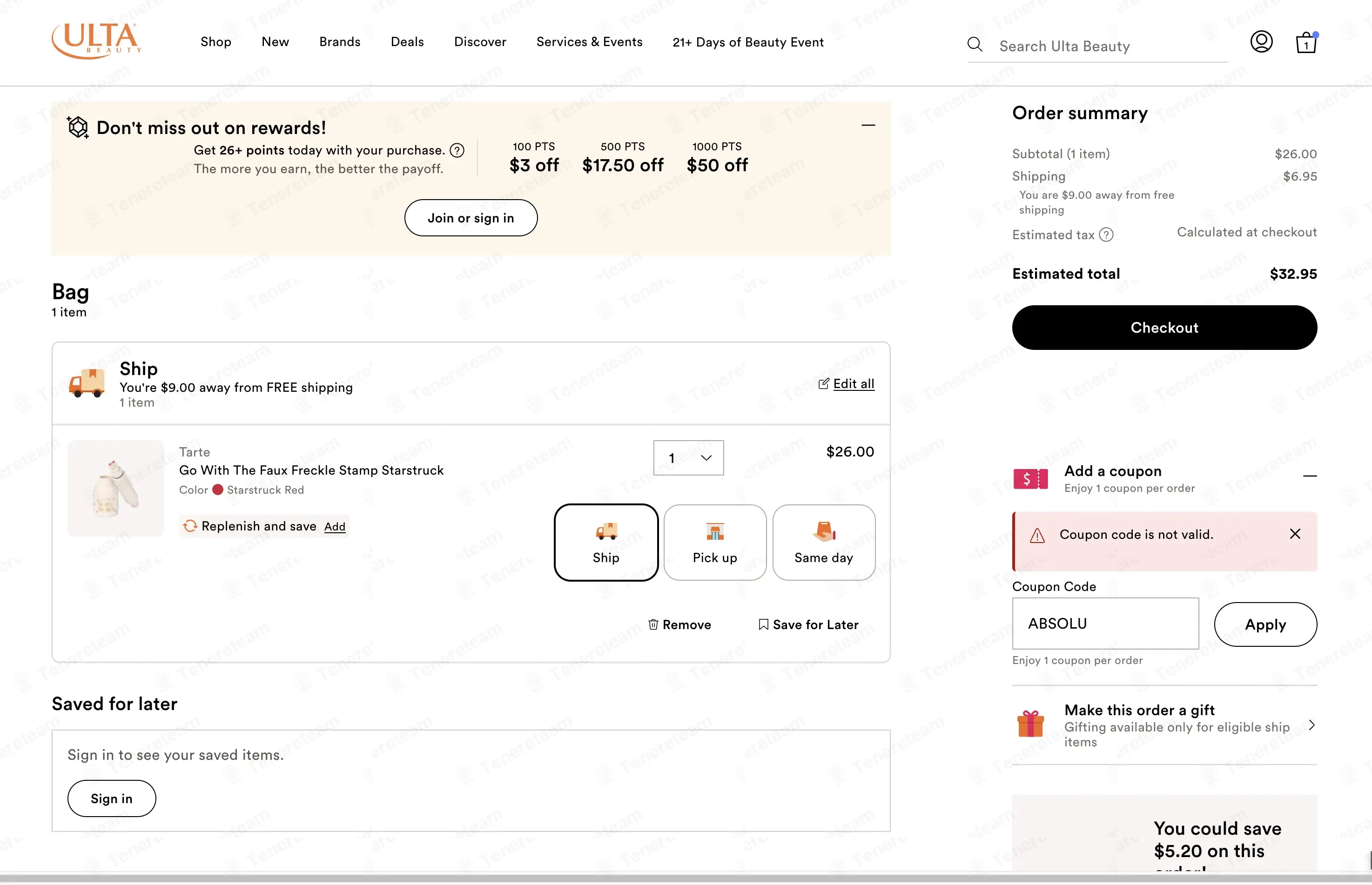Open Go With The Faux Freckle Stamp product

pos(311,470)
